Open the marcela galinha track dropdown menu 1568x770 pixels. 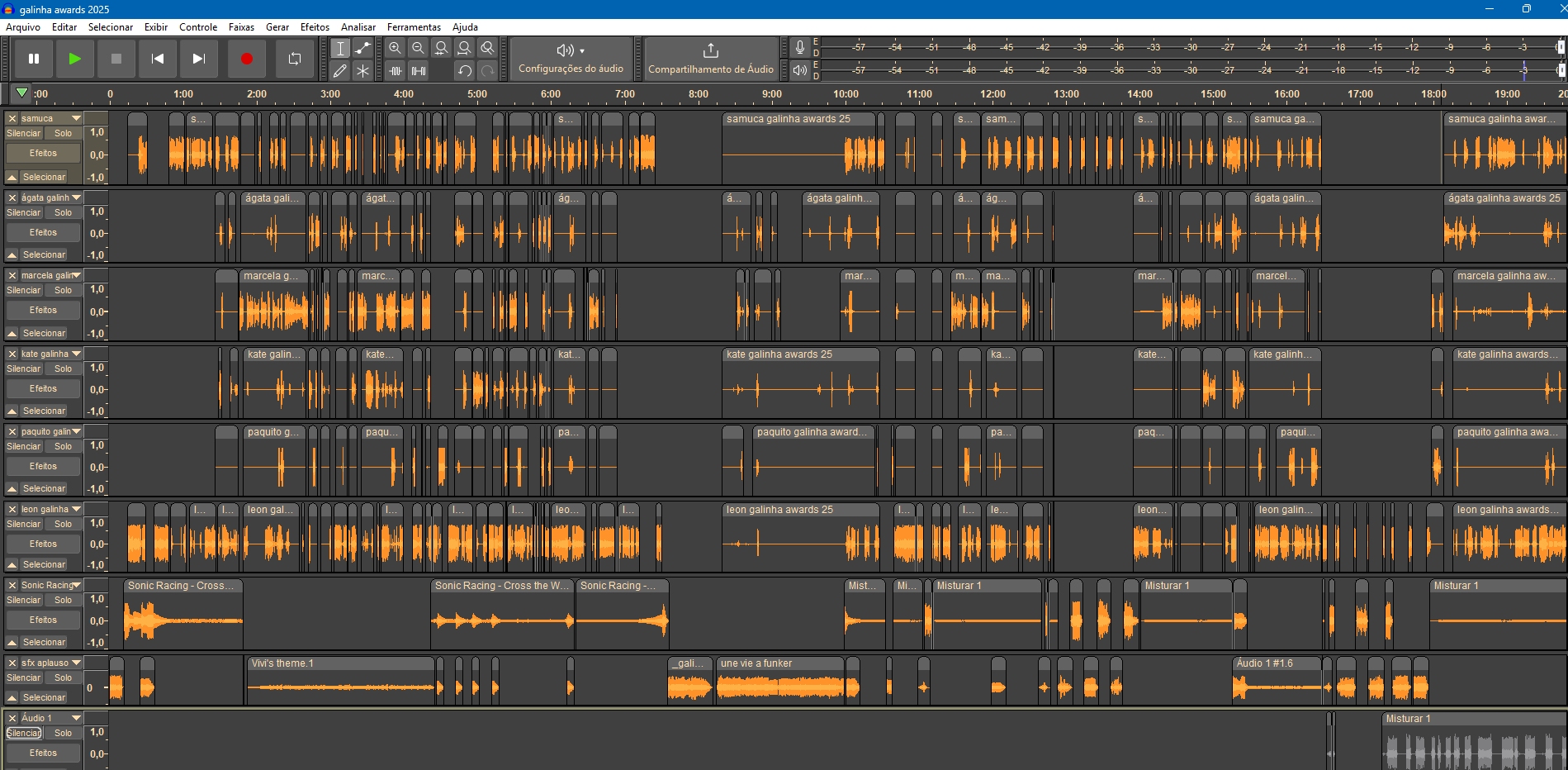click(77, 275)
